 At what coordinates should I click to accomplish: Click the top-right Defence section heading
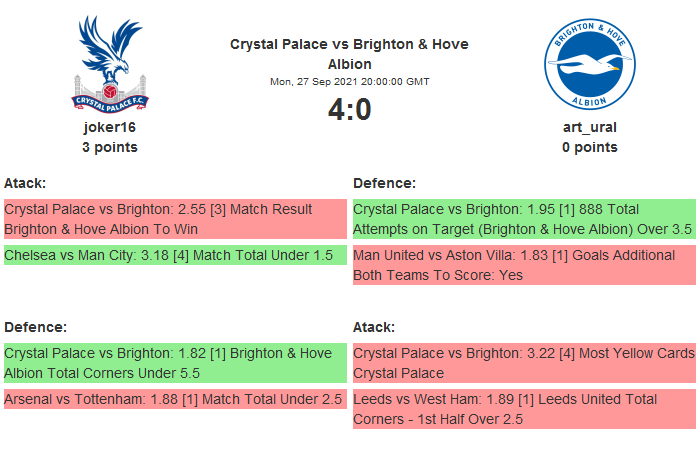[x=385, y=183]
